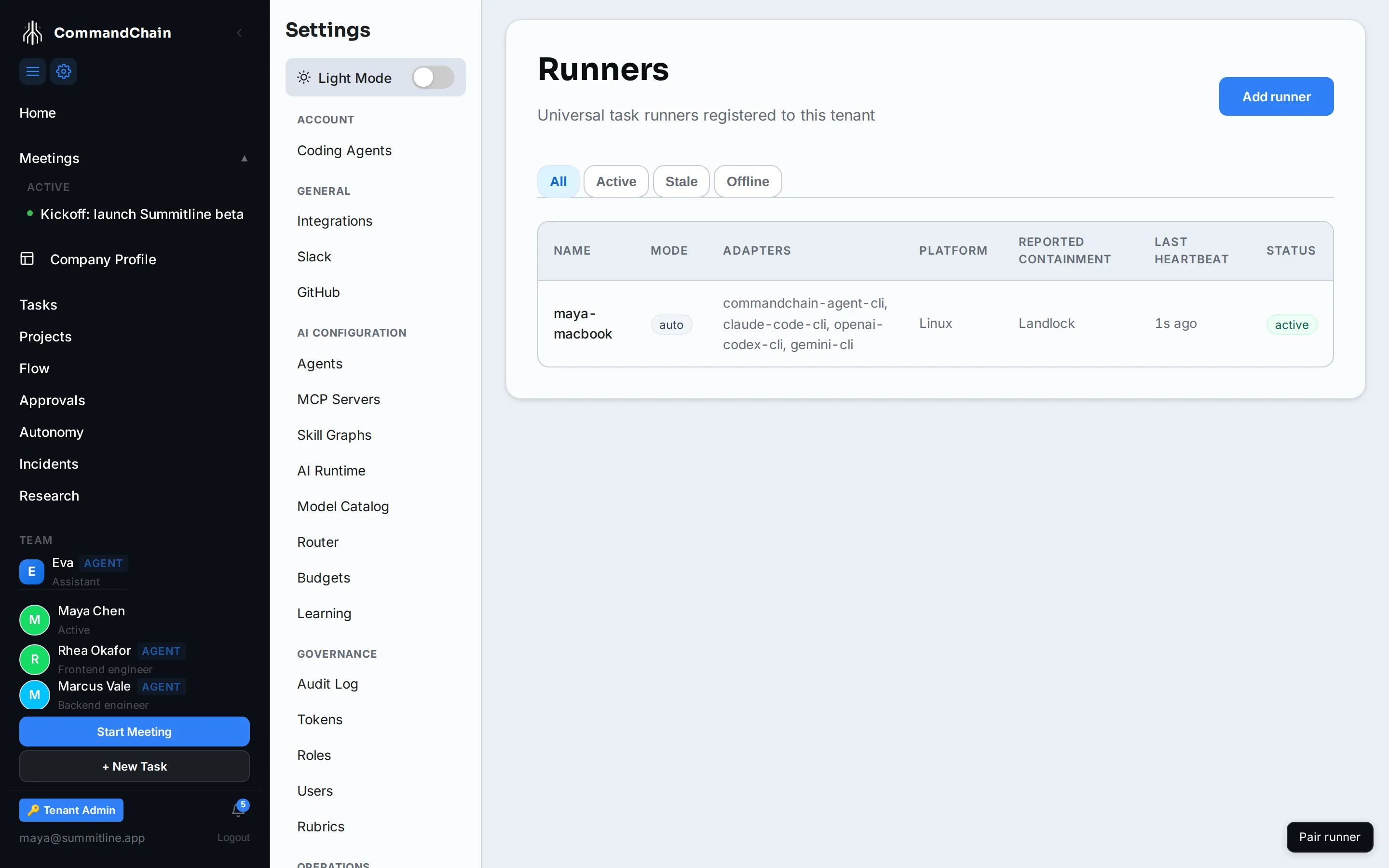Open Kickoff: launch Summitline beta meeting

[x=142, y=214]
